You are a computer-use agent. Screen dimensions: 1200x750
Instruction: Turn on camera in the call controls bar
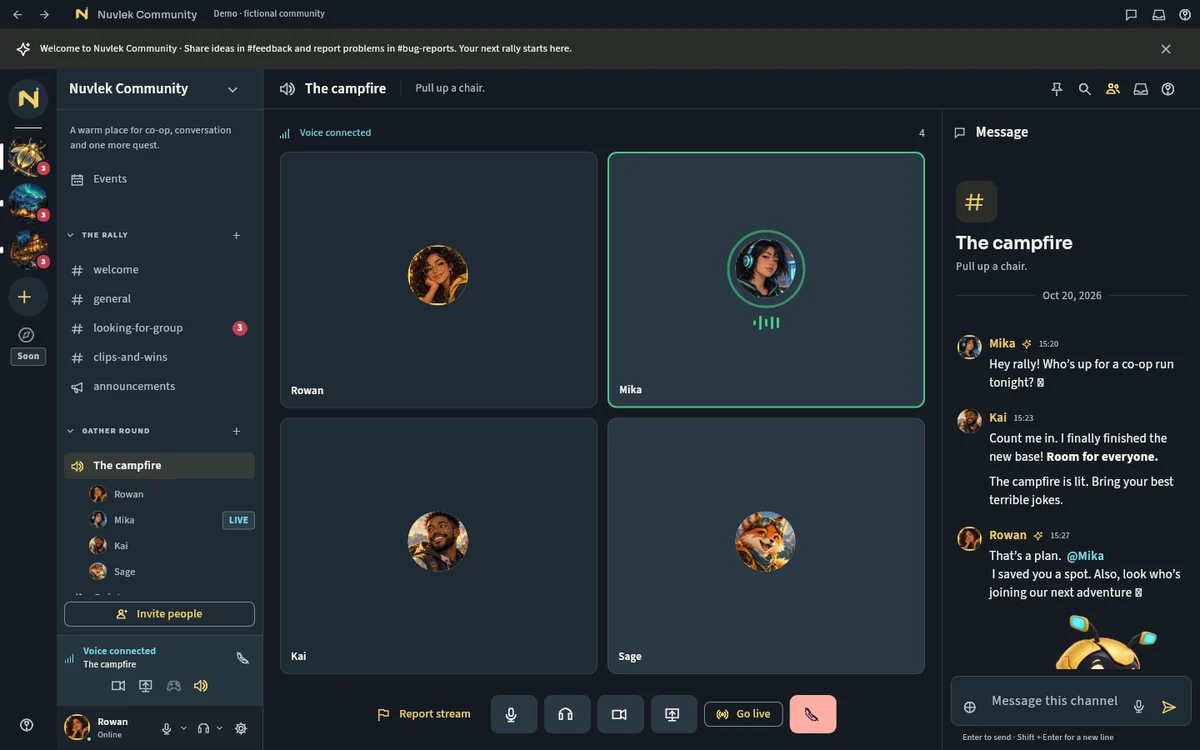(x=619, y=714)
